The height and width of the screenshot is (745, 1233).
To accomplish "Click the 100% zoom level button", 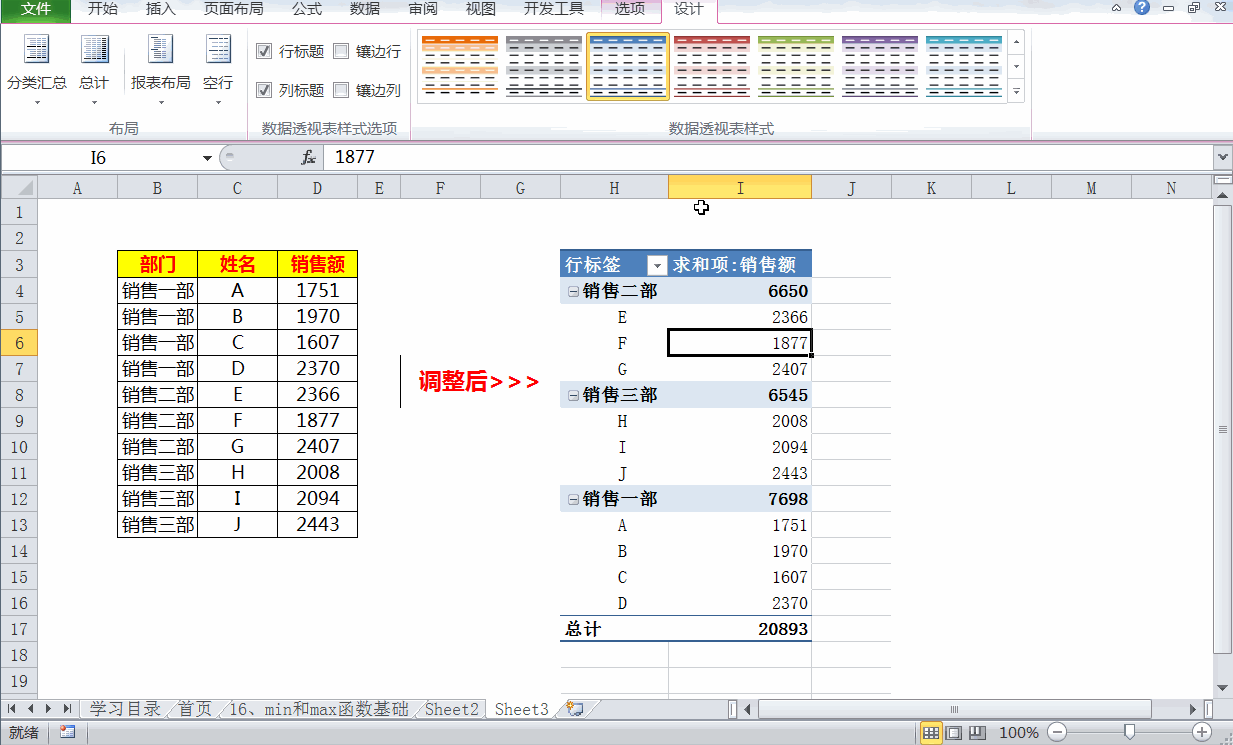I will [1019, 733].
